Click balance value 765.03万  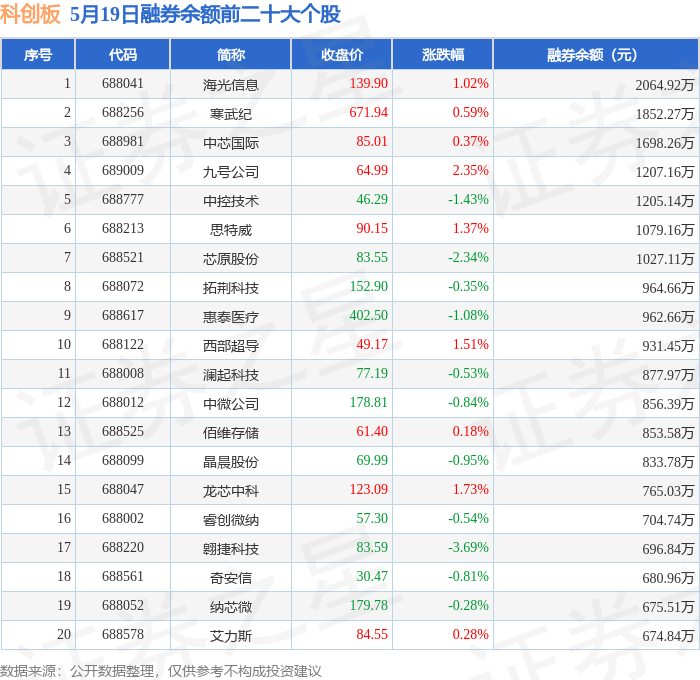click(668, 491)
